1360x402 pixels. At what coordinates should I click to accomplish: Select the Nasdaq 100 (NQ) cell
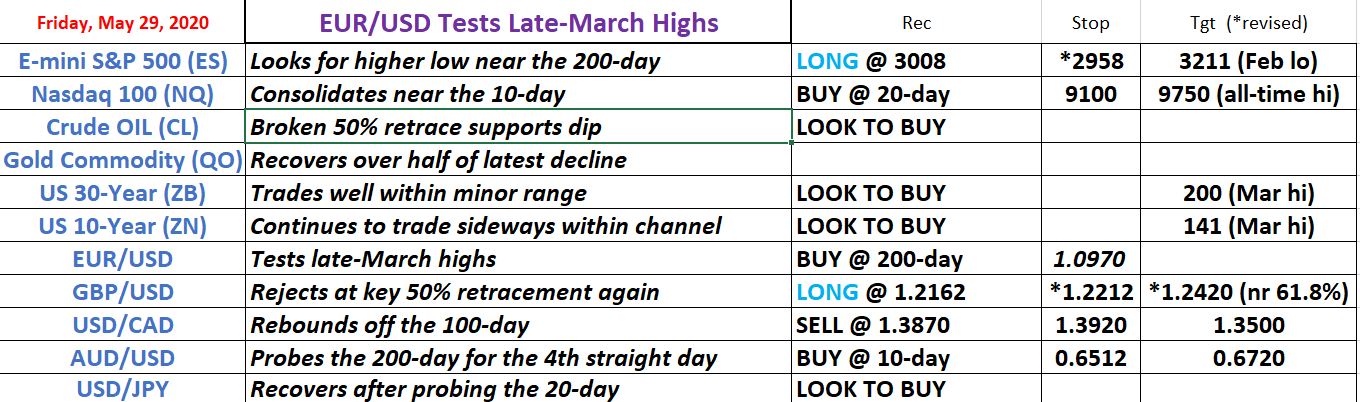click(122, 94)
